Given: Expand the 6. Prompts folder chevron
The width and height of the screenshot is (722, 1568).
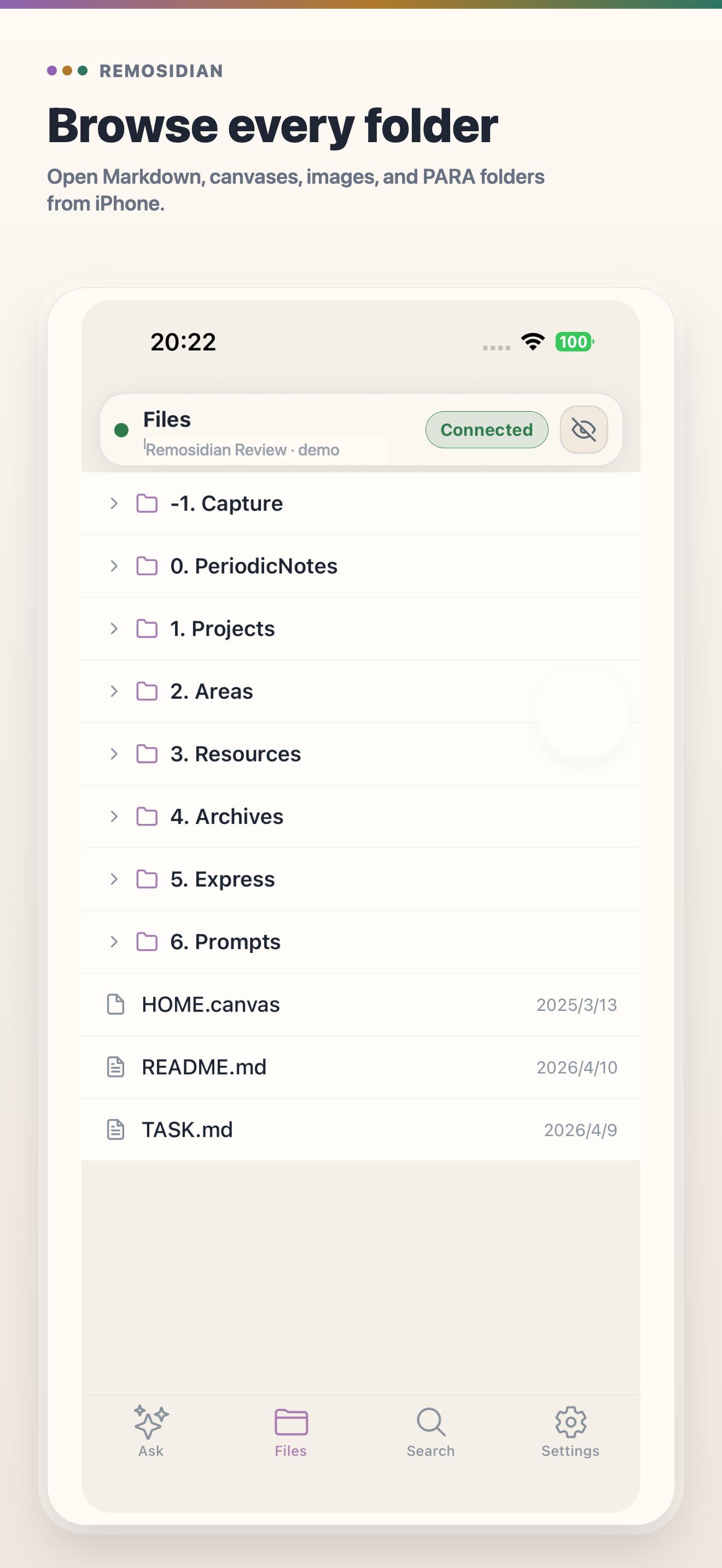Looking at the screenshot, I should click(x=114, y=942).
